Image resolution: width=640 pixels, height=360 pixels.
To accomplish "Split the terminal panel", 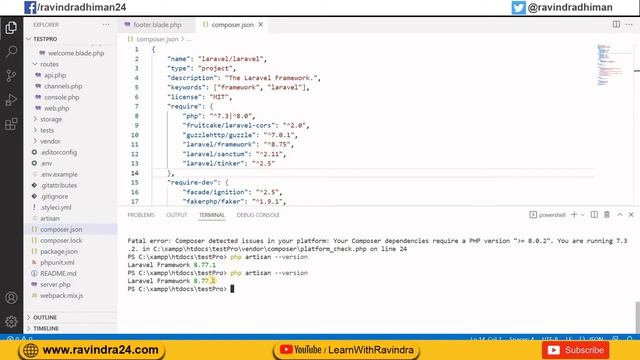I will tap(594, 215).
